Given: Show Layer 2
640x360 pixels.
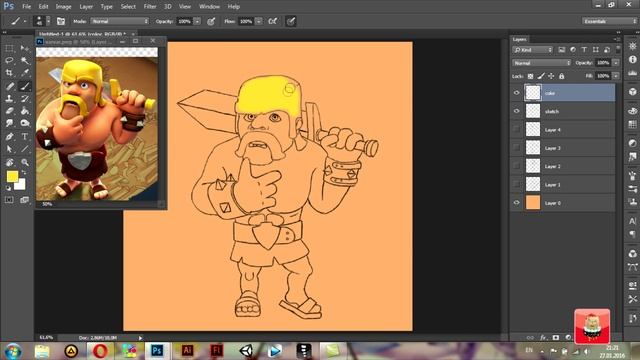Looking at the screenshot, I should click(516, 166).
